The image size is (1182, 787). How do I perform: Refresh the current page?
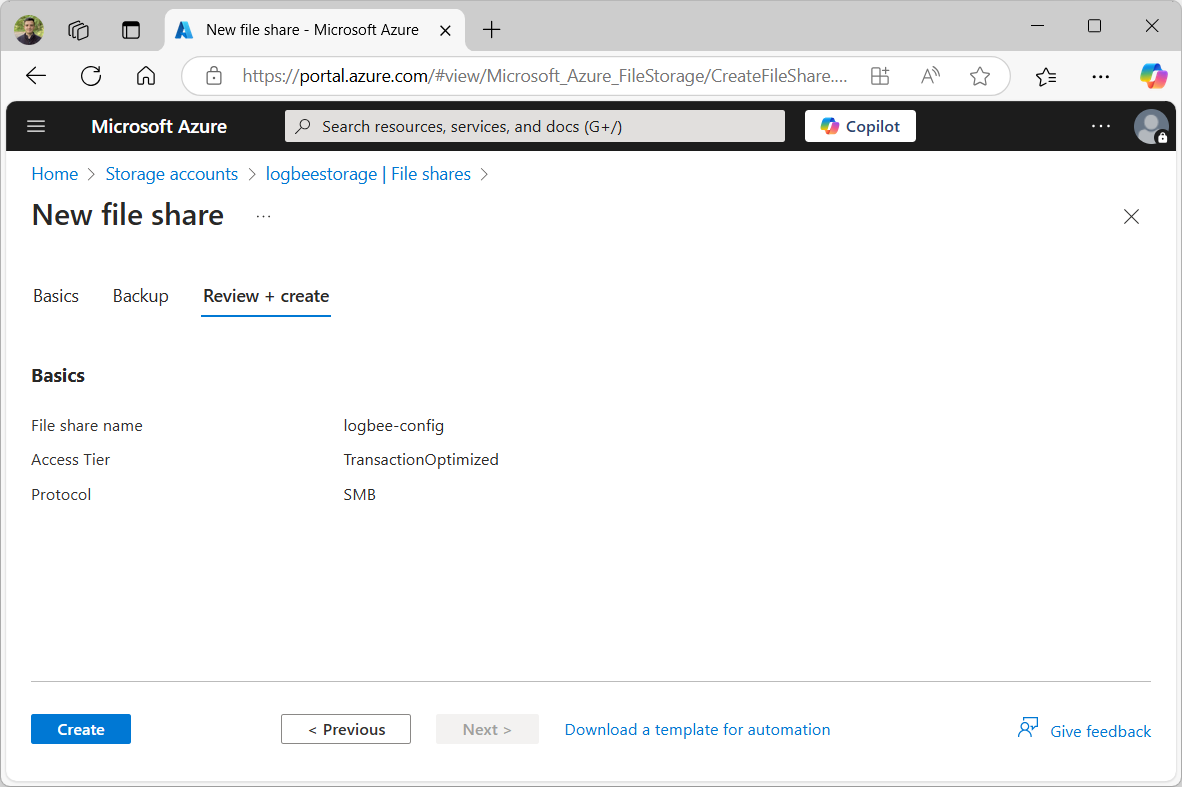point(90,75)
